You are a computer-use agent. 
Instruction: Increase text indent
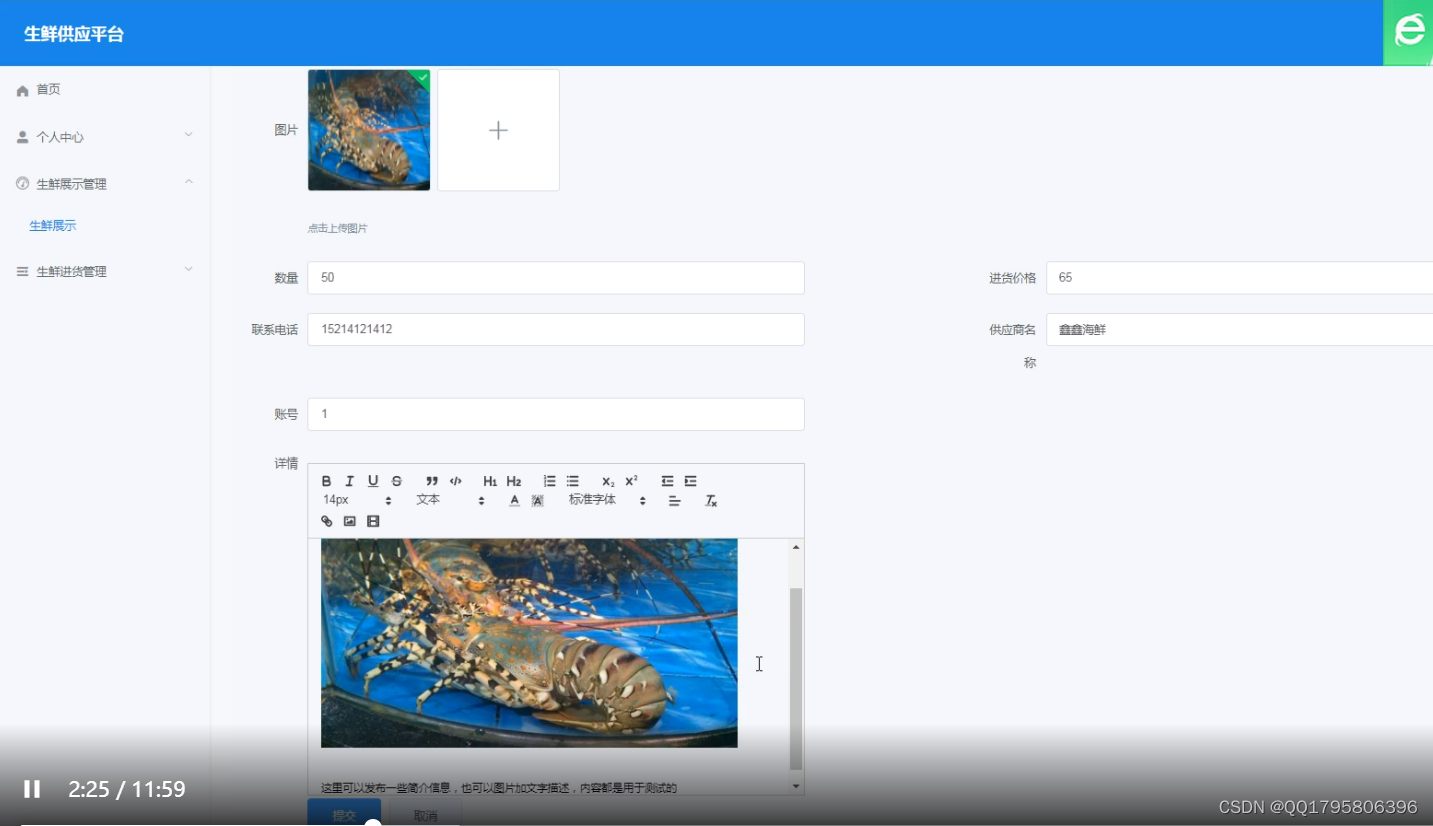click(x=690, y=481)
